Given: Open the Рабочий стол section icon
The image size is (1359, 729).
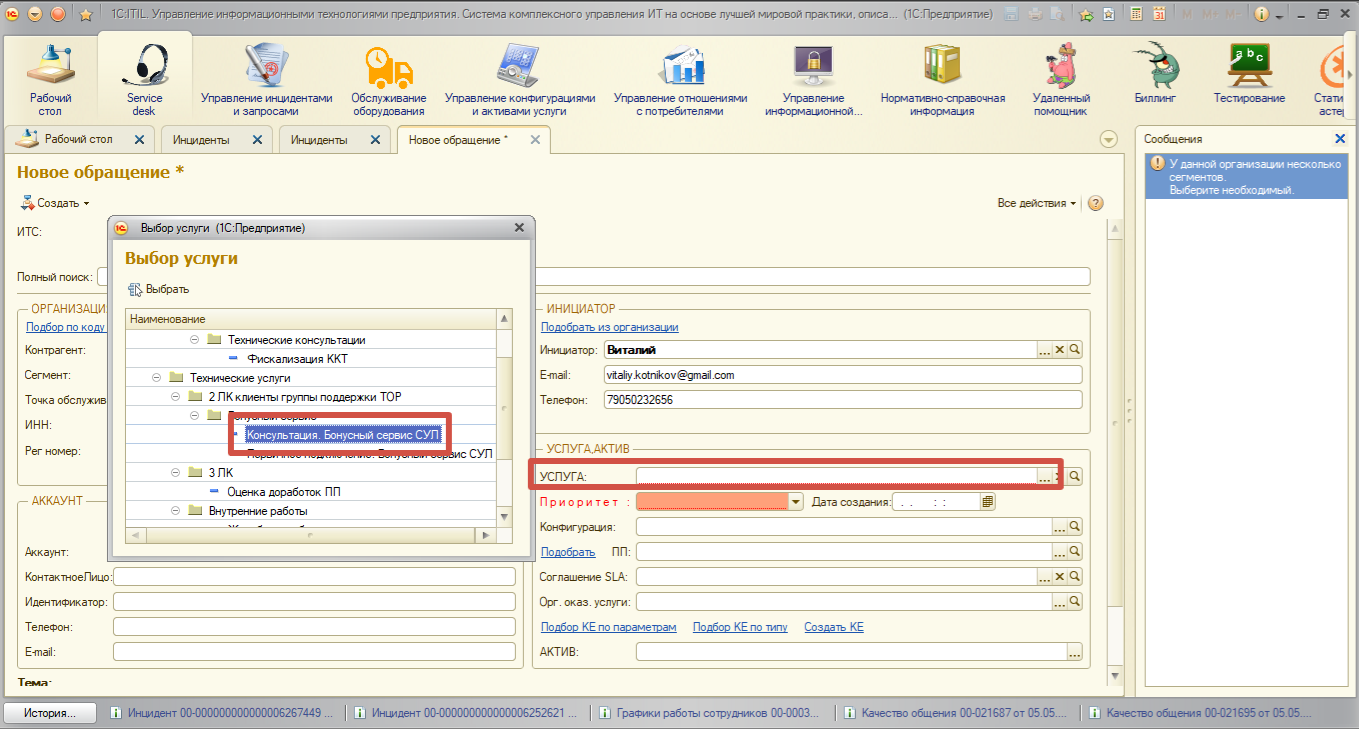Looking at the screenshot, I should point(50,80).
